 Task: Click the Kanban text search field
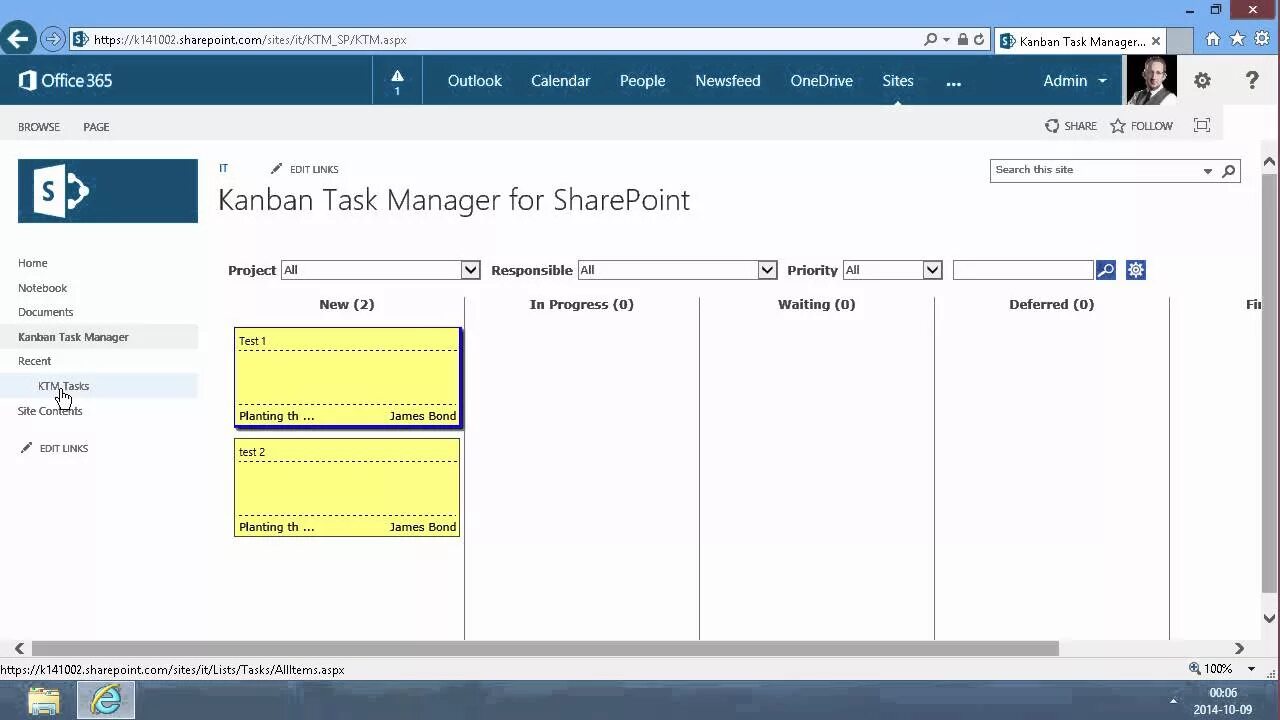pyautogui.click(x=1023, y=270)
